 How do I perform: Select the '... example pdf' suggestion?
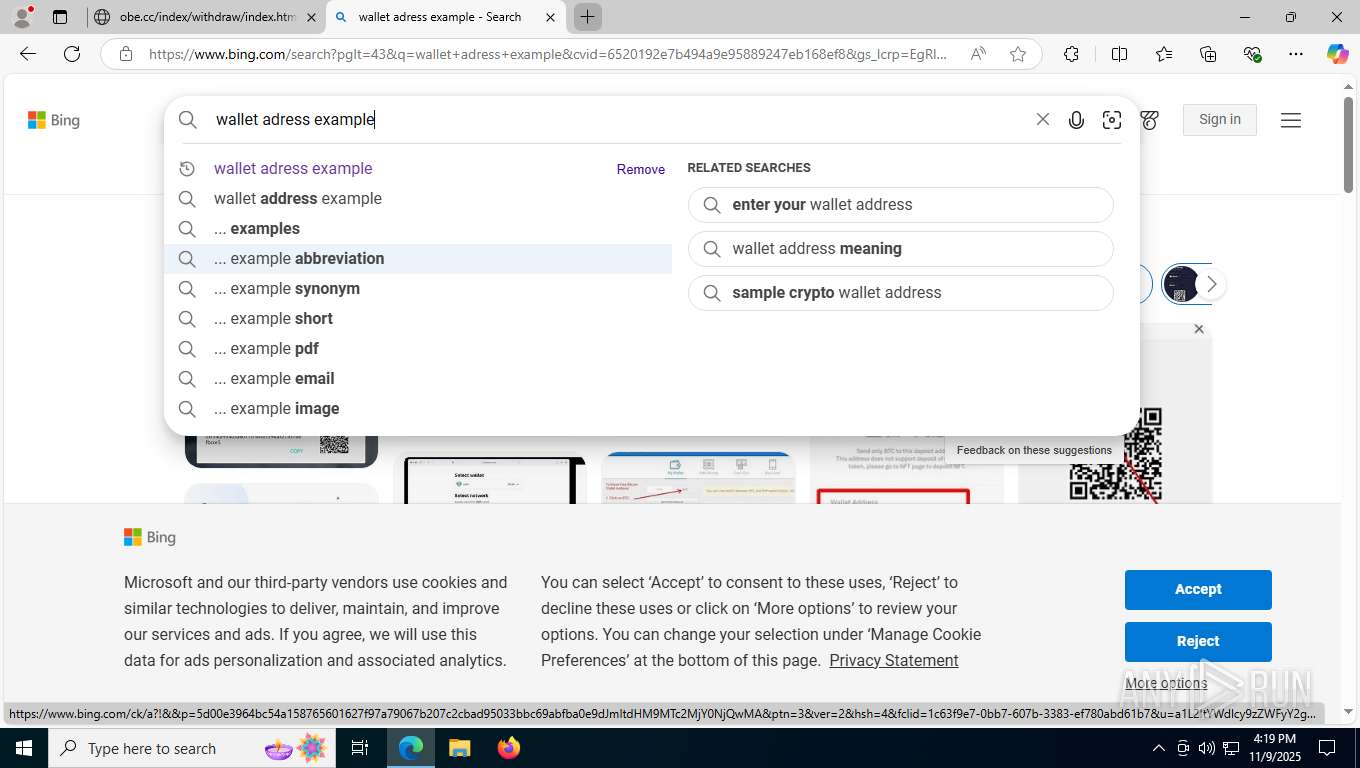click(418, 349)
